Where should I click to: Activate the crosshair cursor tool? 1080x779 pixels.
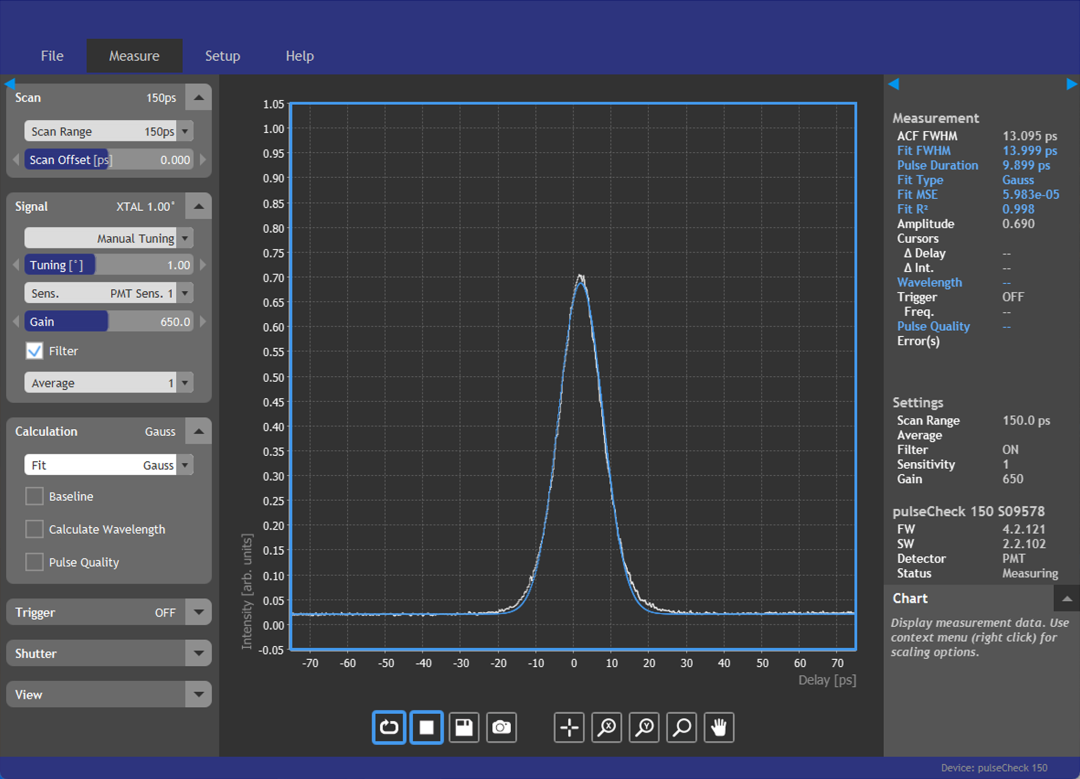tap(569, 727)
